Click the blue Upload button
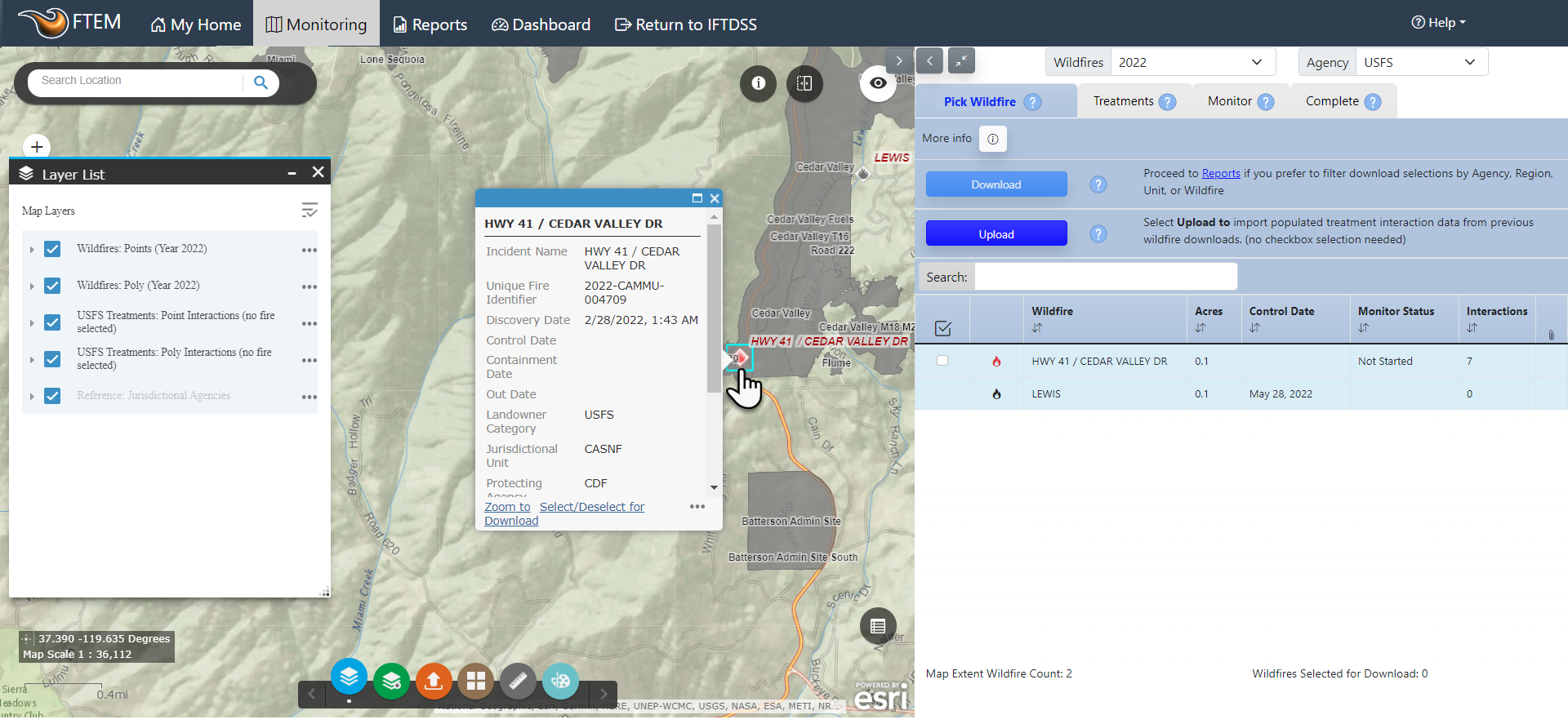 click(x=996, y=233)
